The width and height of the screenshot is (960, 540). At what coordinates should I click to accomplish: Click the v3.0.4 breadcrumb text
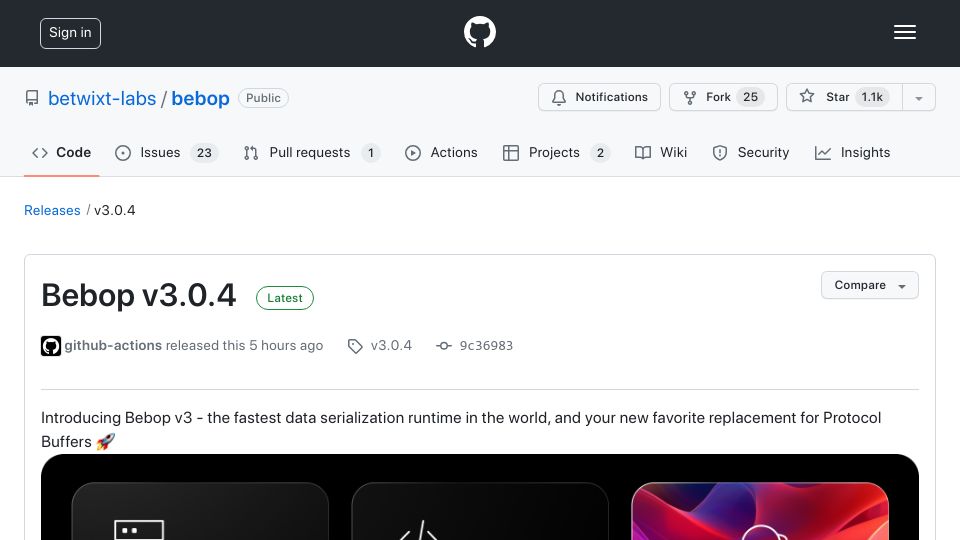(x=114, y=210)
